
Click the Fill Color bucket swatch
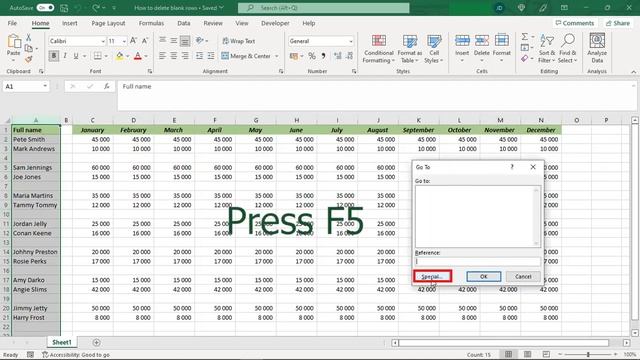point(120,56)
